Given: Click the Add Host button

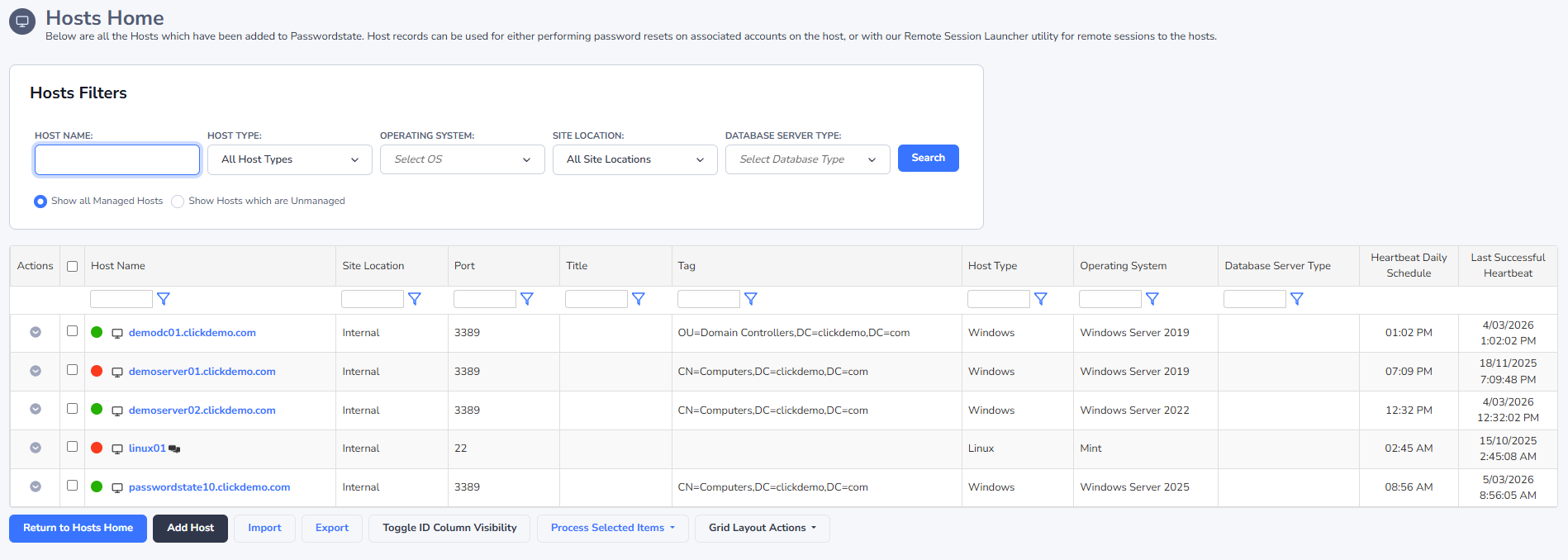Looking at the screenshot, I should click(x=190, y=528).
